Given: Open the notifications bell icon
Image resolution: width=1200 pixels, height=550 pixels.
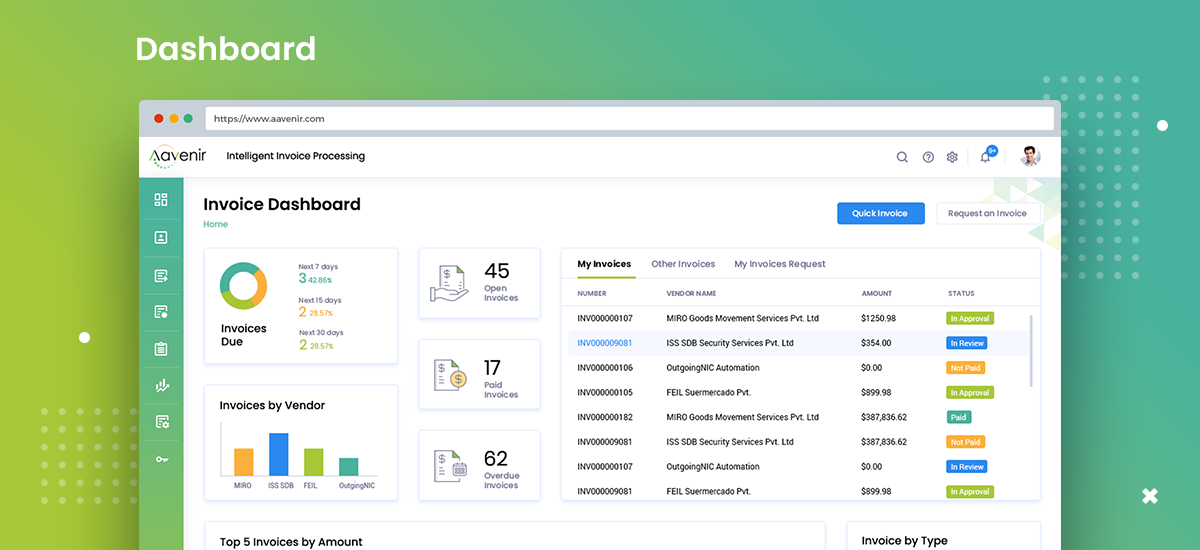Looking at the screenshot, I should 986,155.
